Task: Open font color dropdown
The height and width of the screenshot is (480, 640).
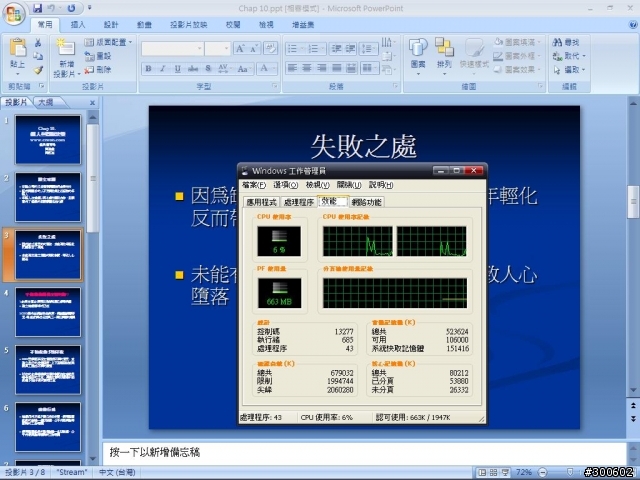Action: [x=274, y=69]
